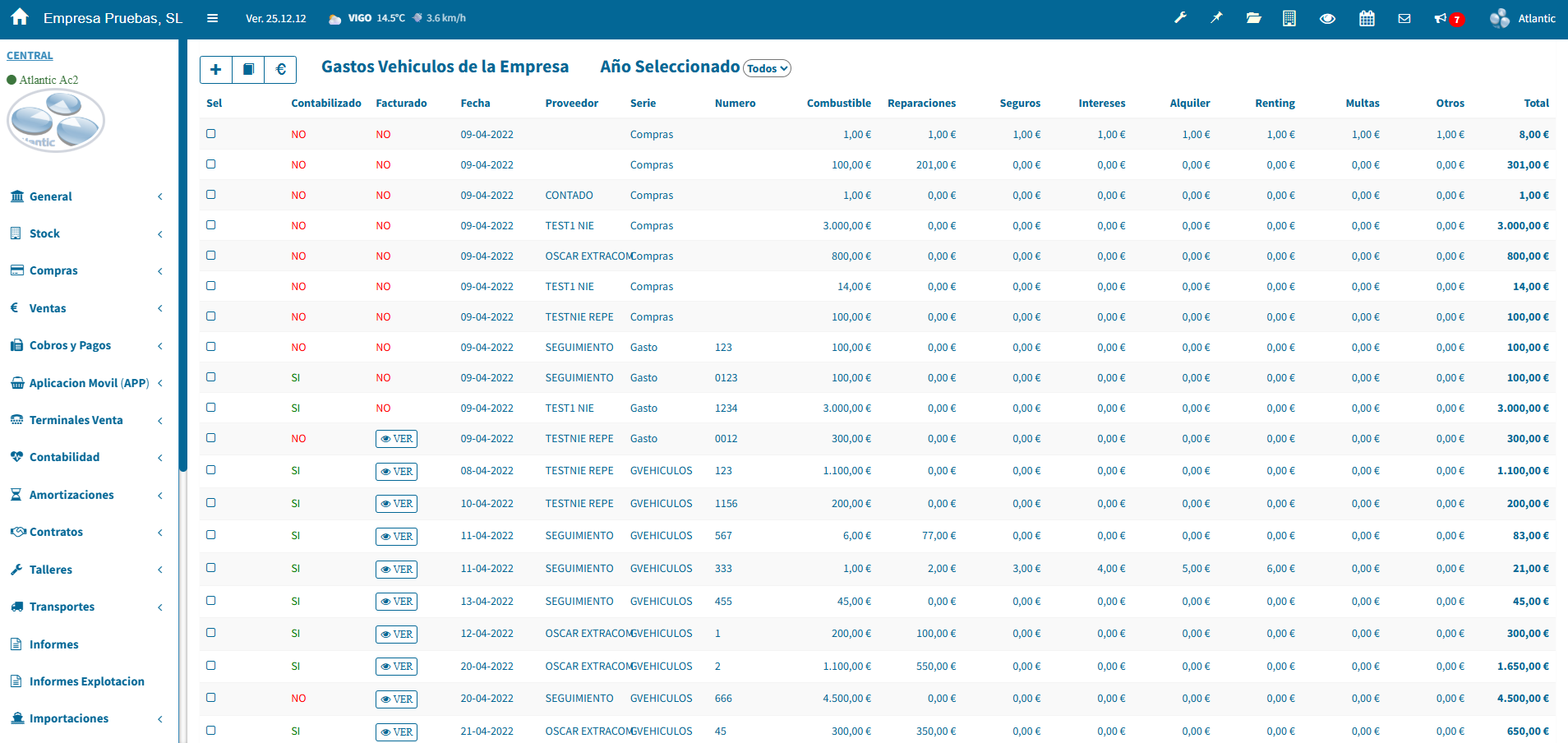Click the CENTRAL link in sidebar
This screenshot has width=1568, height=743.
tap(30, 56)
